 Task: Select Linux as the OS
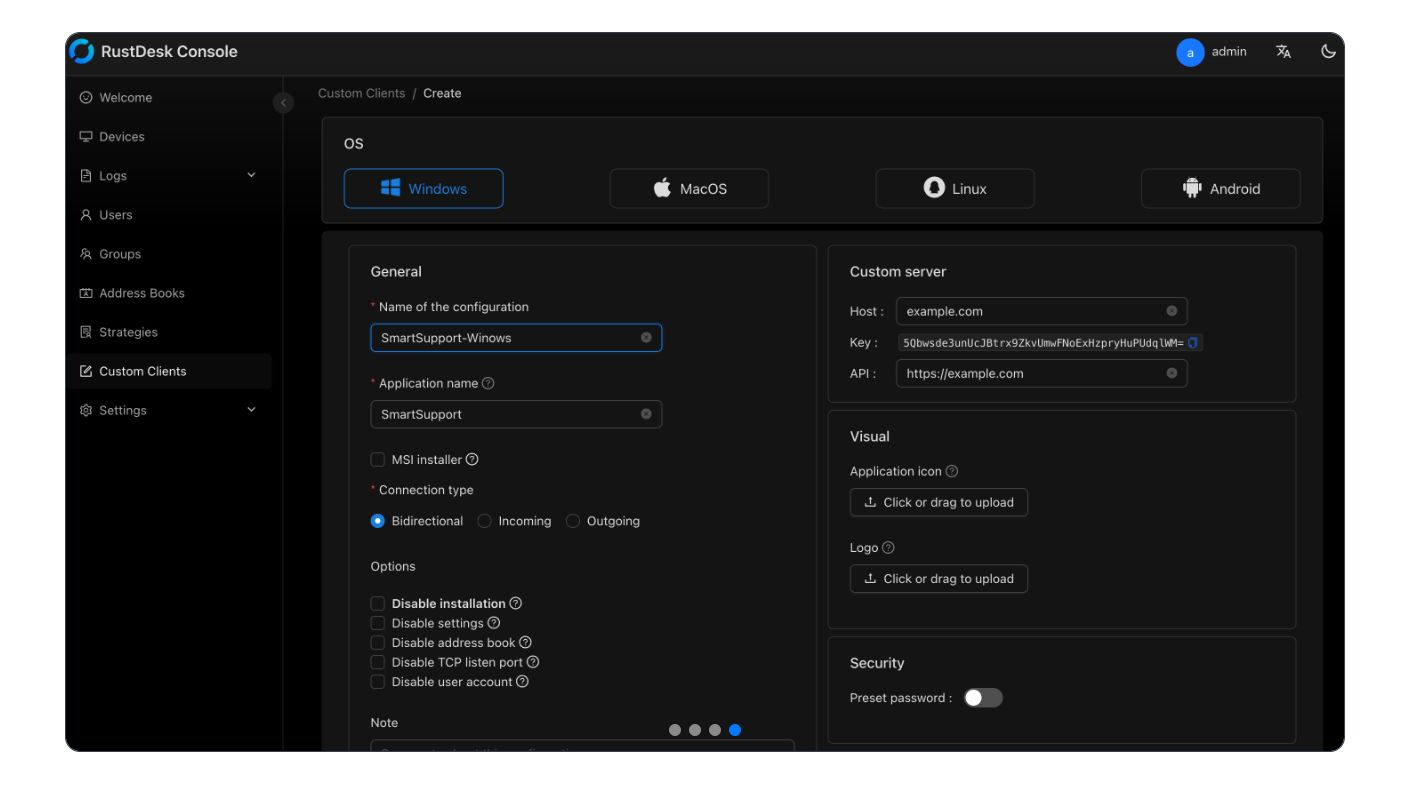[955, 188]
